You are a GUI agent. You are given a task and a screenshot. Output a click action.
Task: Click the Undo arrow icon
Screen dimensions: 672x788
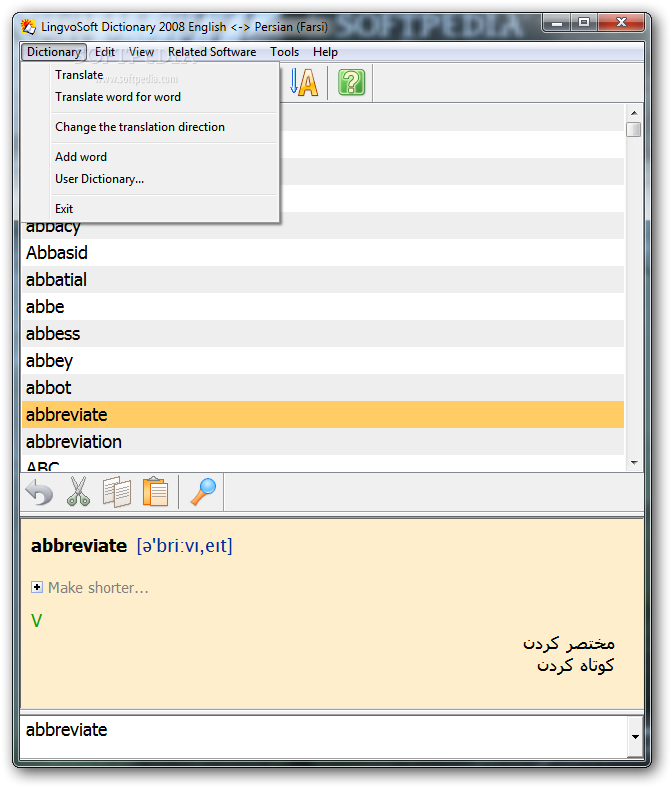40,492
